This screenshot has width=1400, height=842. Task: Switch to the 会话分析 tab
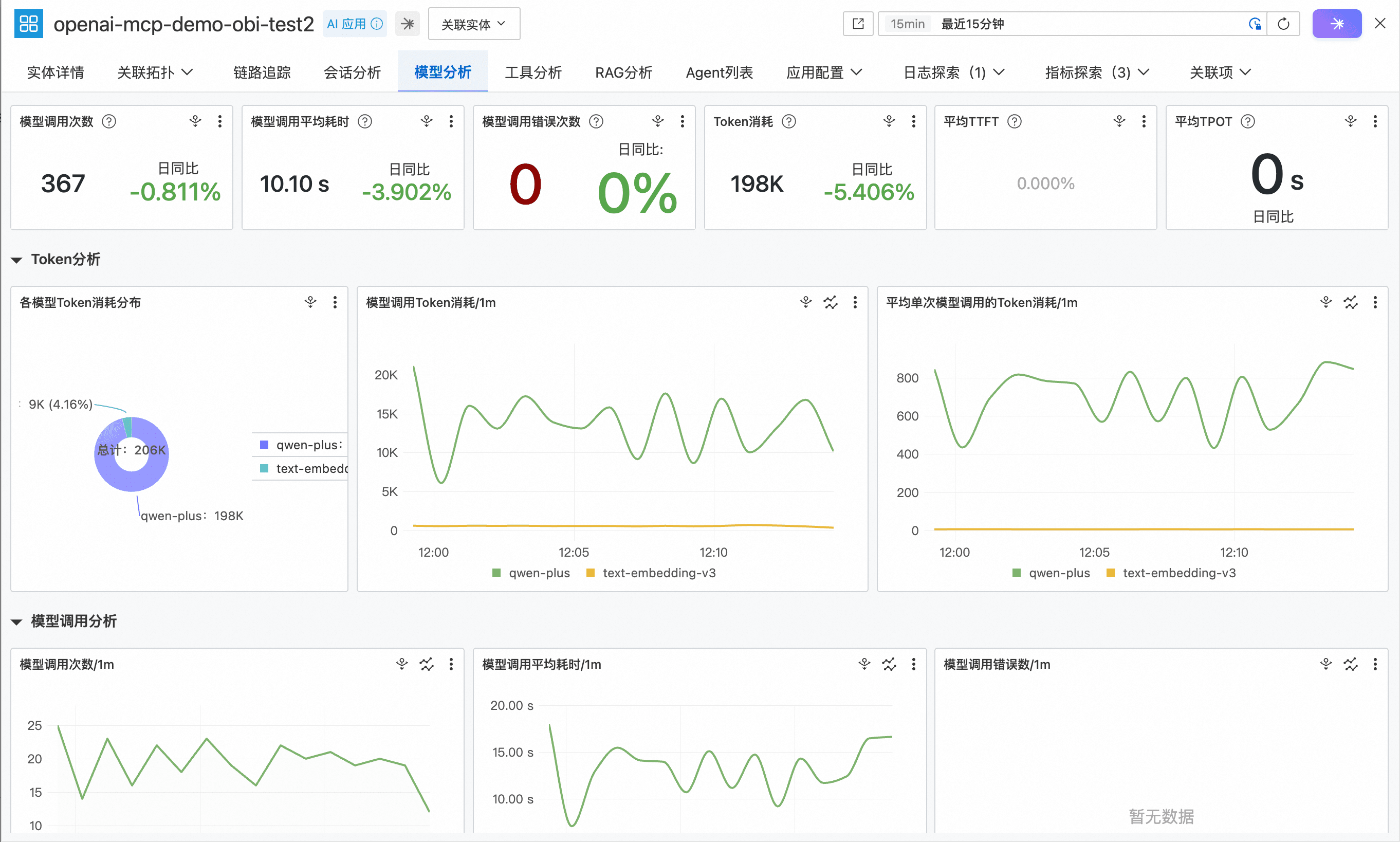352,72
